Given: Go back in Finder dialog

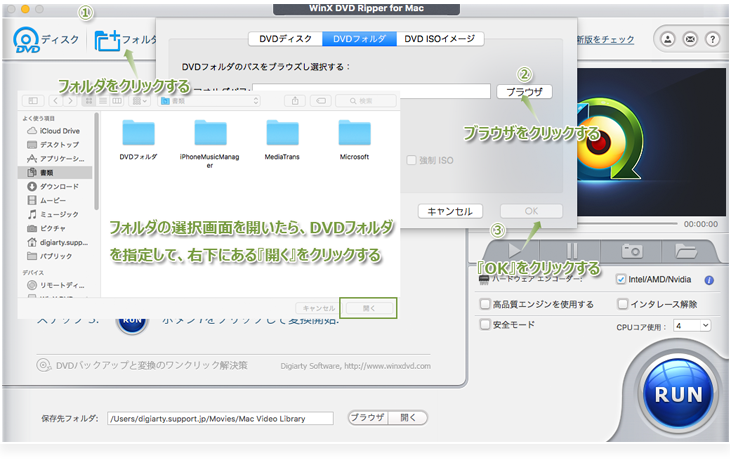Looking at the screenshot, I should 56,101.
